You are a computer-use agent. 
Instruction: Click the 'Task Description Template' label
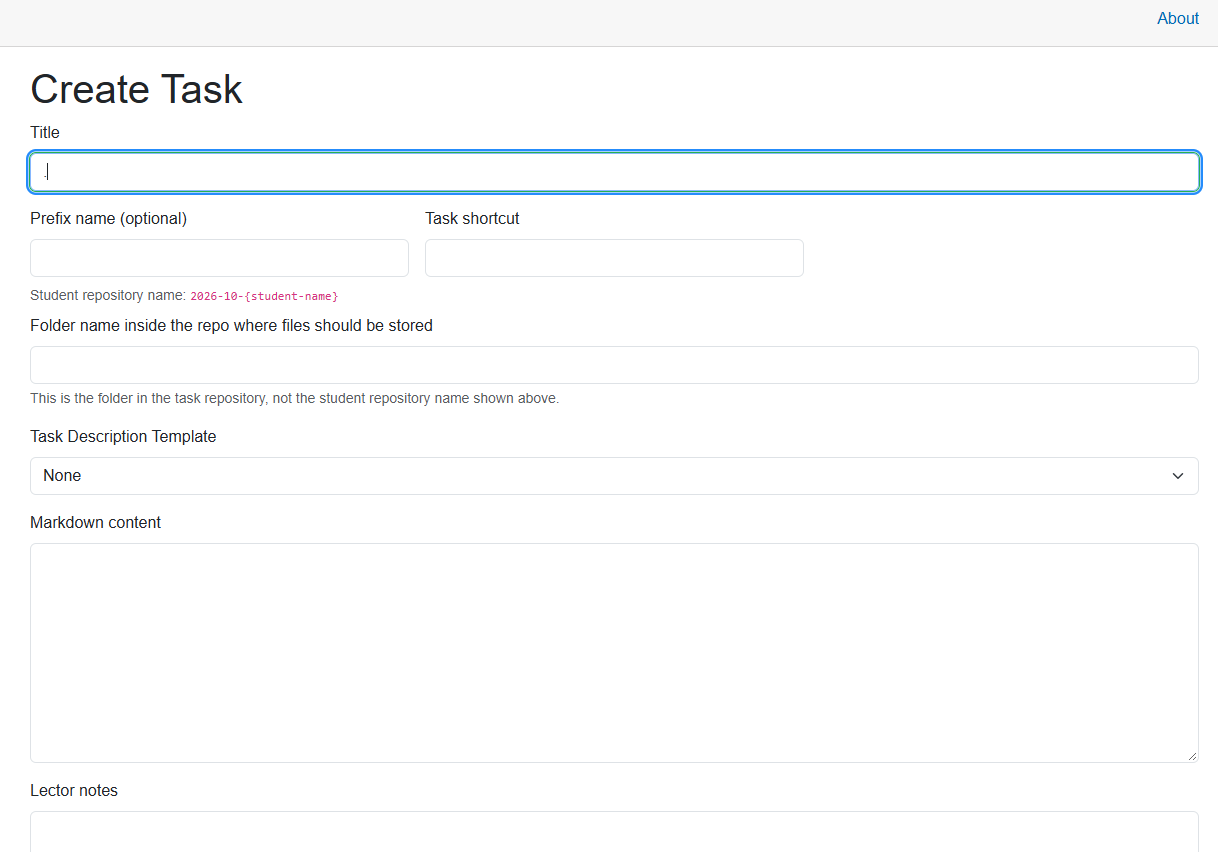(x=123, y=436)
